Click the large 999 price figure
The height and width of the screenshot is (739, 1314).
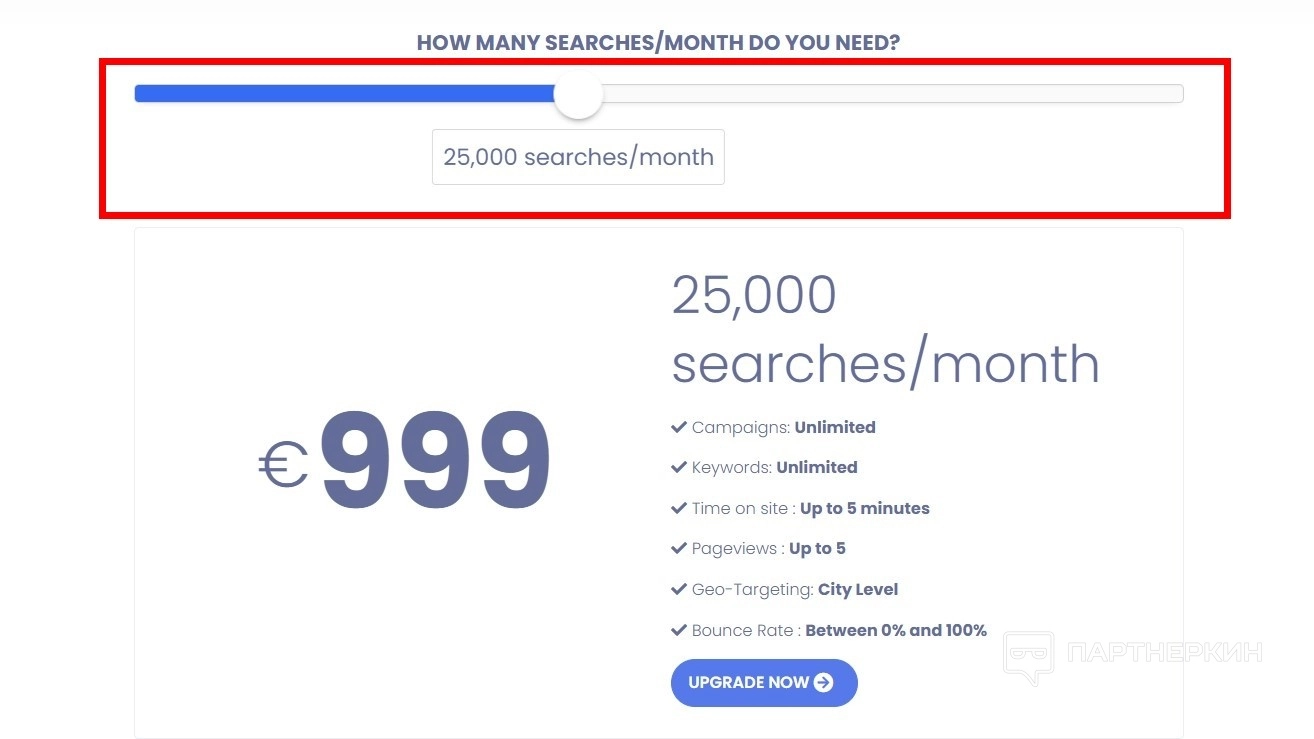pos(436,461)
